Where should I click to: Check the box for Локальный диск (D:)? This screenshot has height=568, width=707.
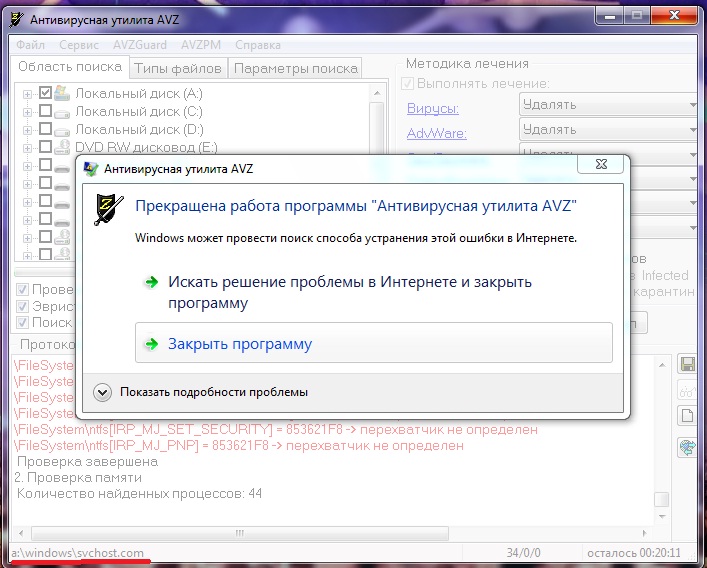(45, 128)
